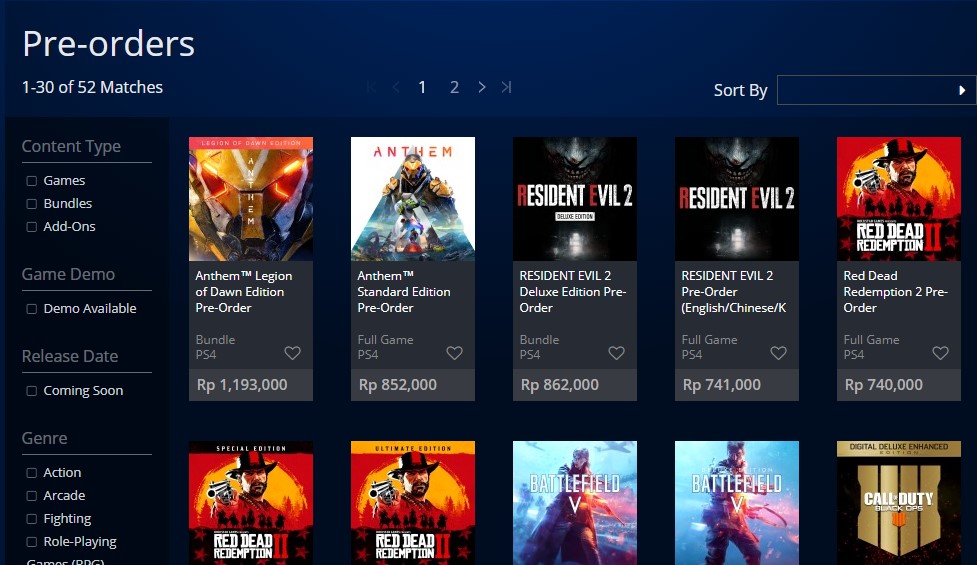
Task: Click Anthem Standard Edition Pre-Order title
Action: (404, 292)
